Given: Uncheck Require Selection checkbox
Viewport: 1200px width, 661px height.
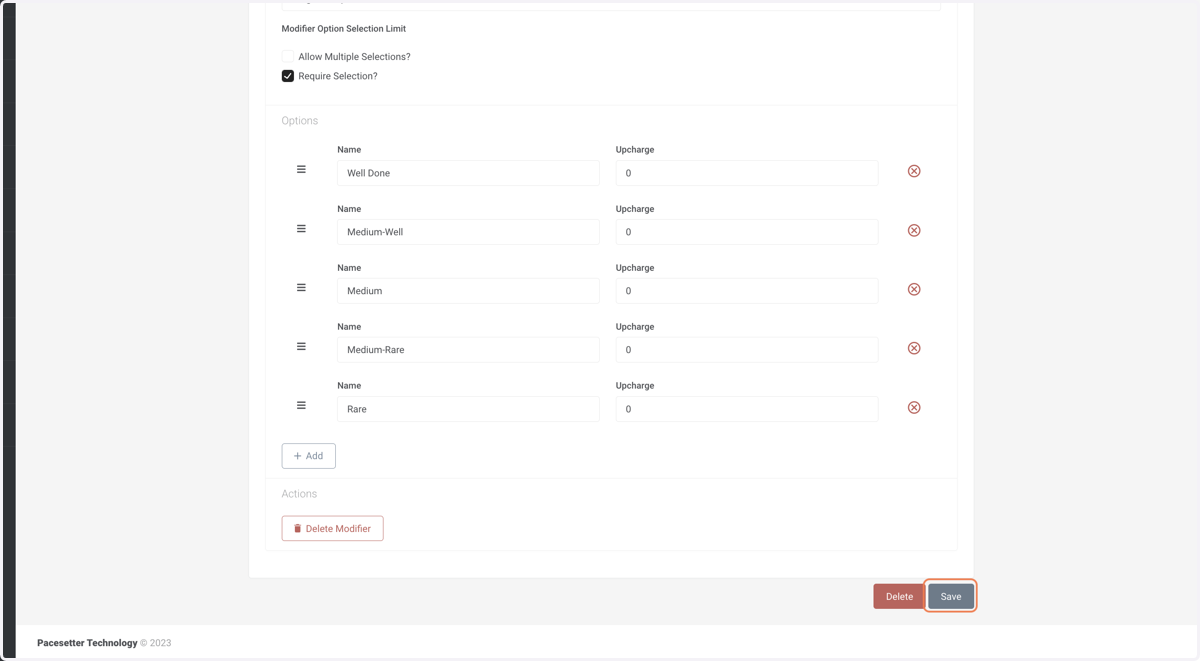Looking at the screenshot, I should 288,76.
